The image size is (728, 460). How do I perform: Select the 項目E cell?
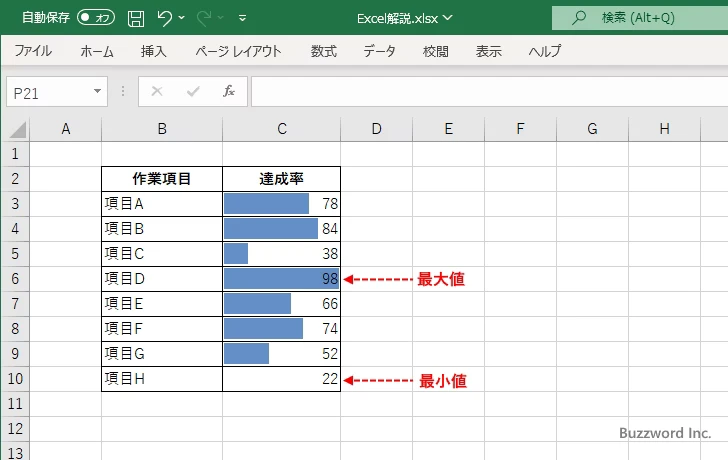click(x=162, y=304)
